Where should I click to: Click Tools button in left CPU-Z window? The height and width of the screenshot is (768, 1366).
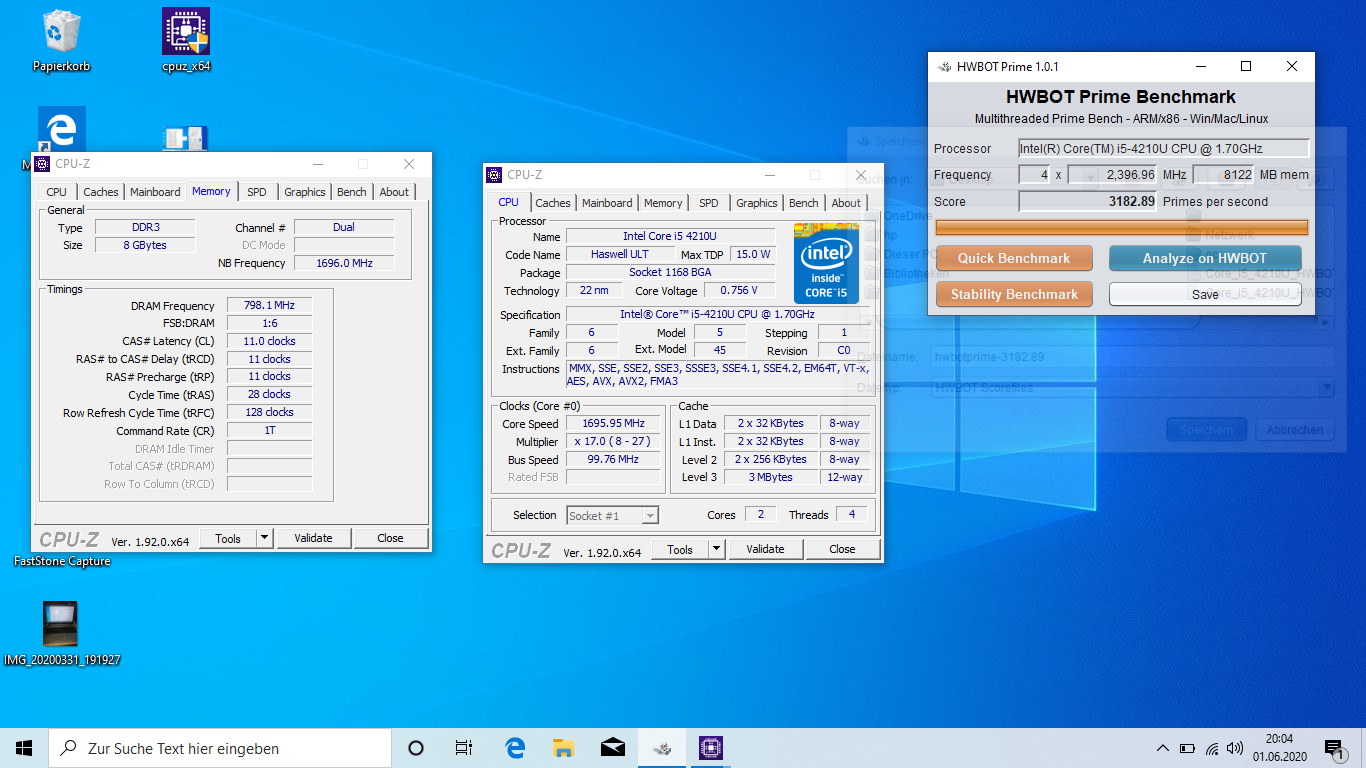[x=228, y=538]
